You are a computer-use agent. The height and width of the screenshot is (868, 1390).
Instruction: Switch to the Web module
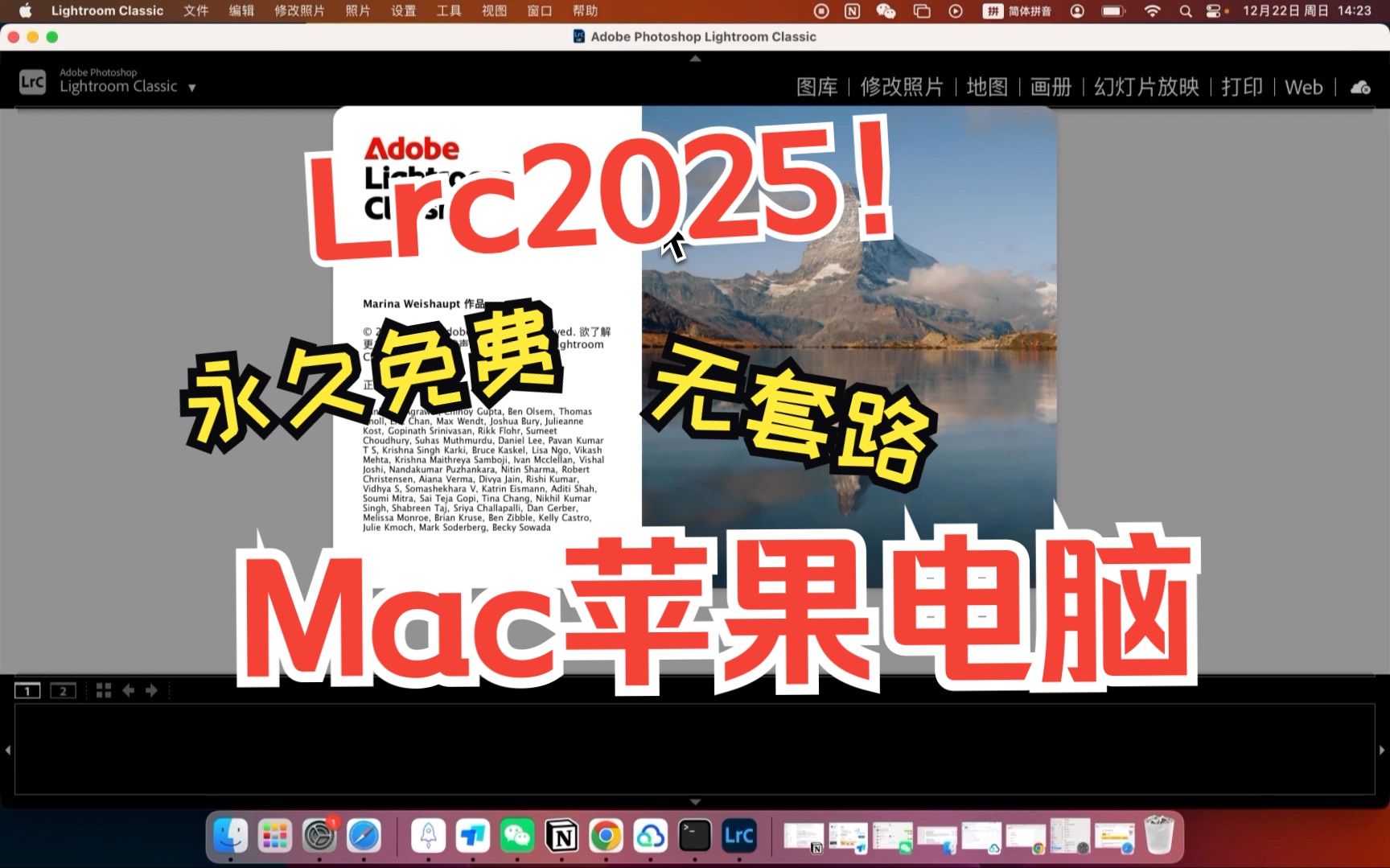(x=1303, y=87)
